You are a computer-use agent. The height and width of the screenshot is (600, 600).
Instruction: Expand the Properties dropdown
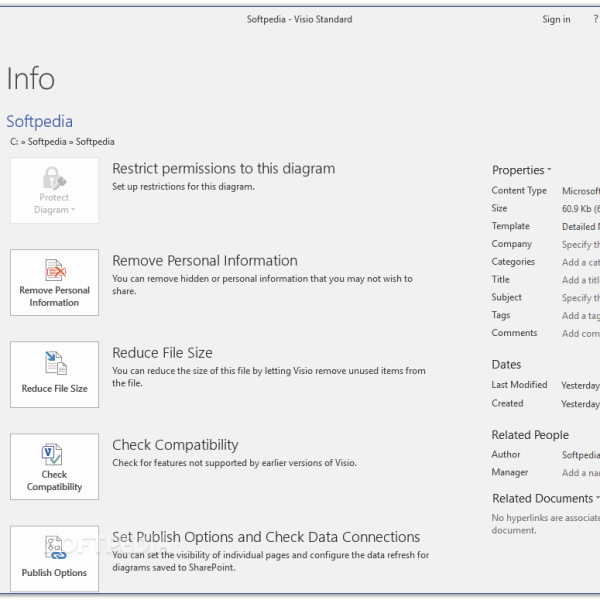click(x=522, y=170)
